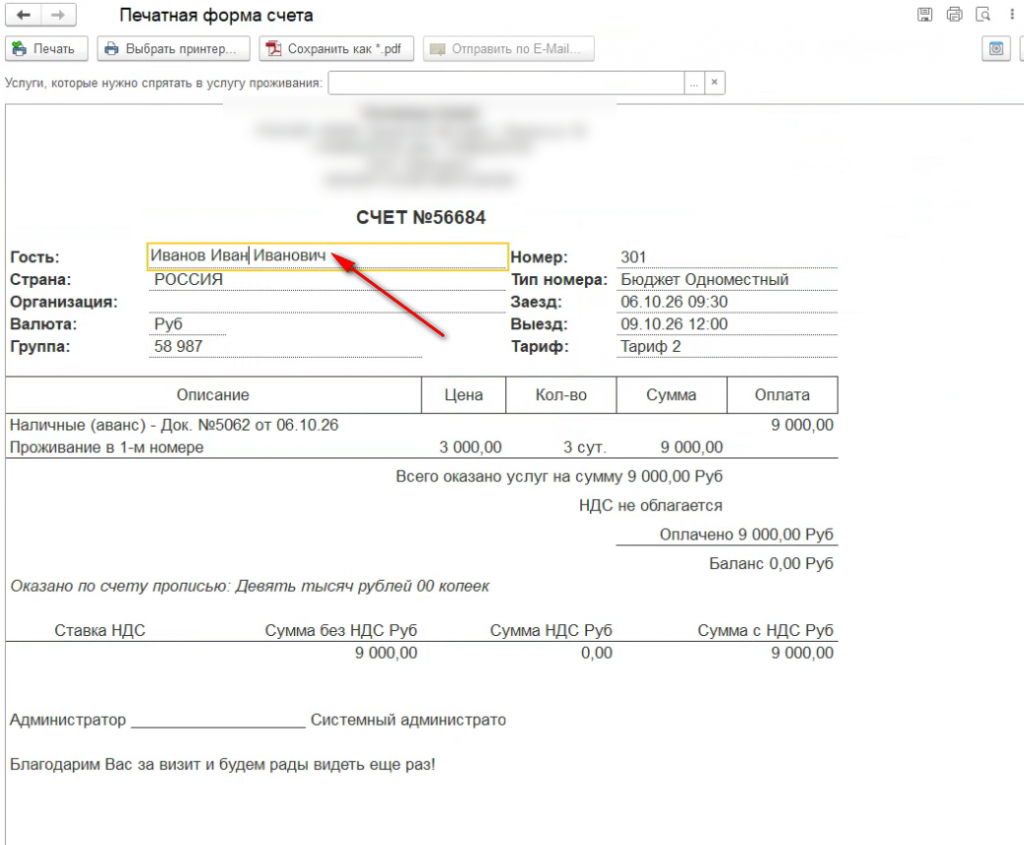Screen dimensions: 1024x845
Task: Select the РОССИЯ country cell
Action: click(x=327, y=279)
